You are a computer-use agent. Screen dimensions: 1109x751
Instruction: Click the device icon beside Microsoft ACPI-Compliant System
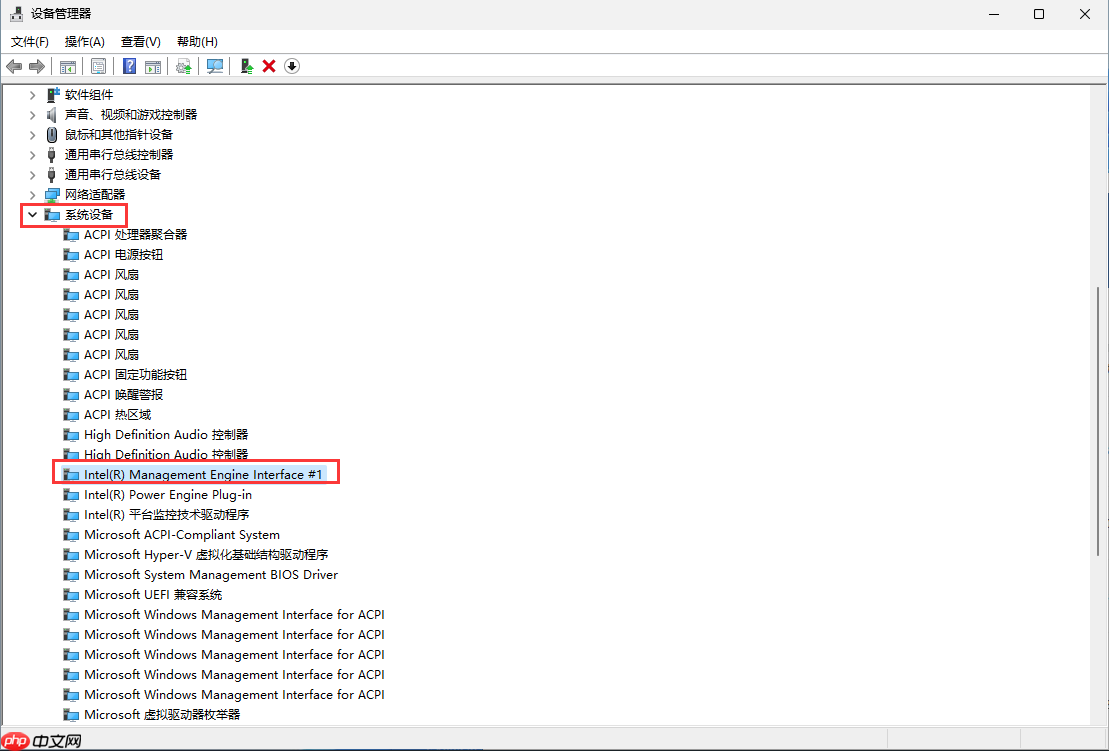[x=71, y=535]
